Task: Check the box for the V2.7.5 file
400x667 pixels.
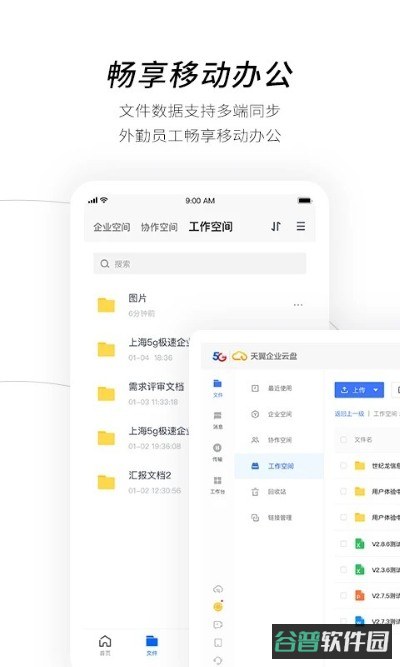Action: 343,595
